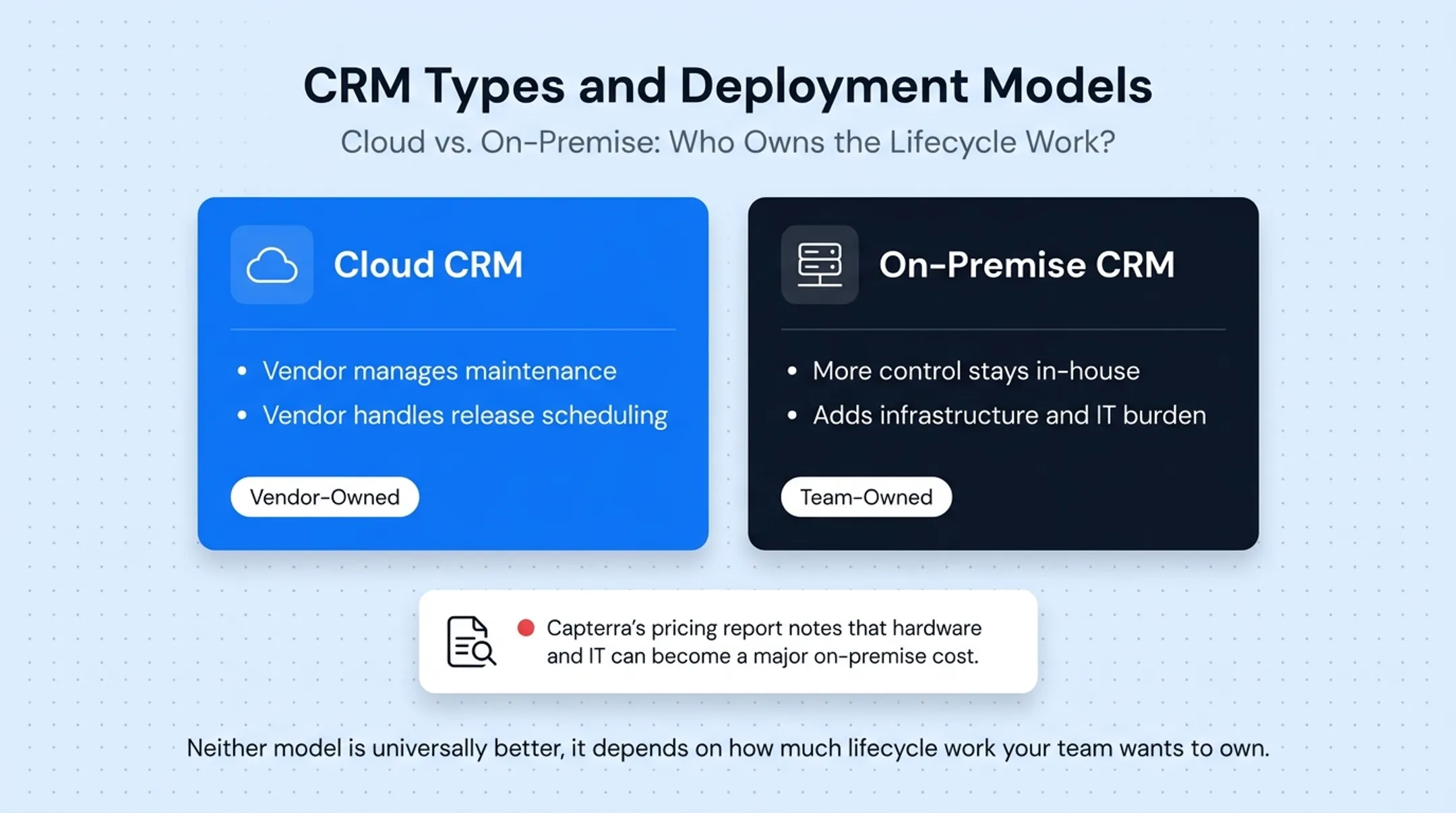
Task: Click the 'More control stays in-house' bullet
Action: pyautogui.click(x=976, y=371)
